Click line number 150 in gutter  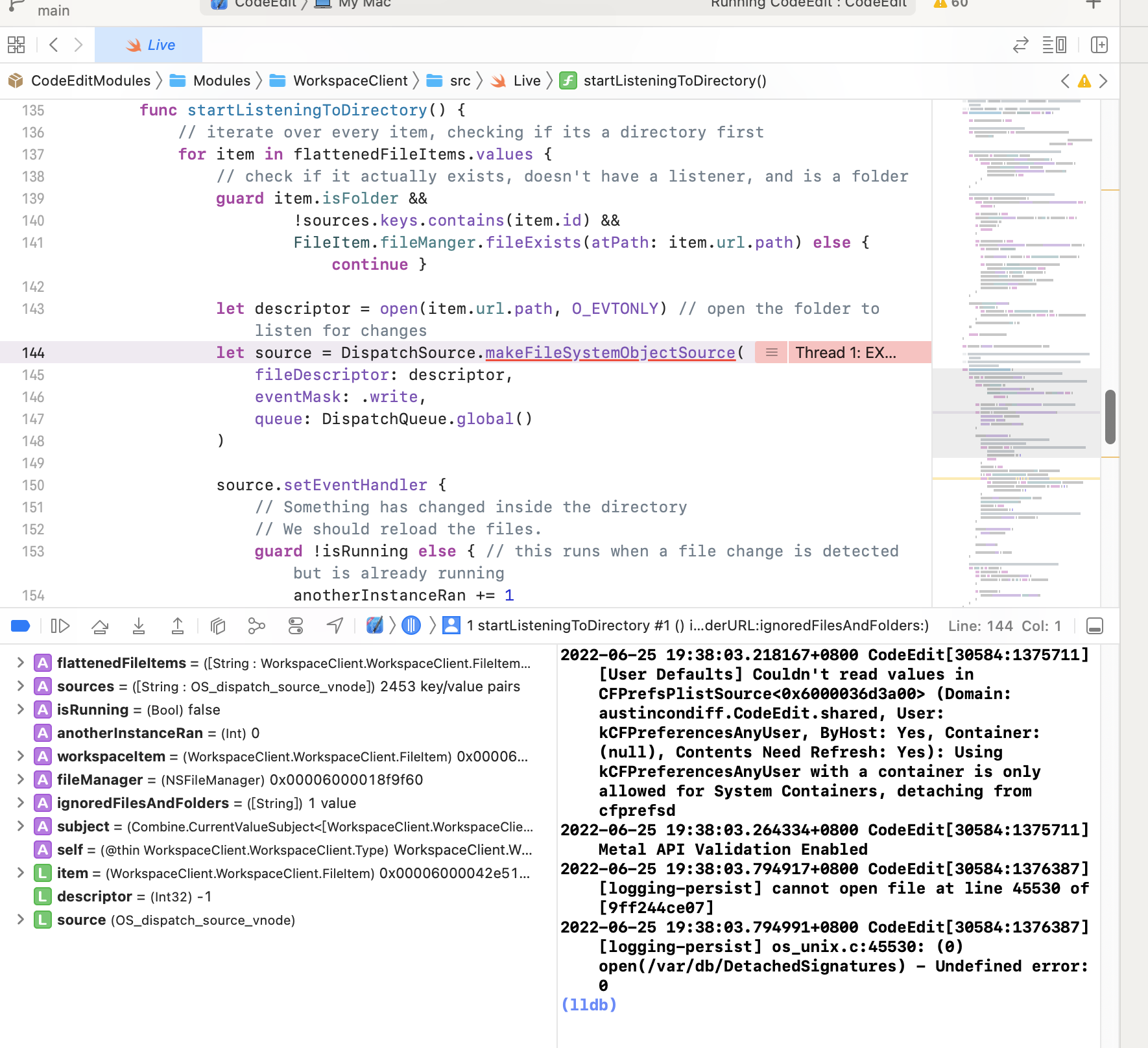click(x=33, y=484)
